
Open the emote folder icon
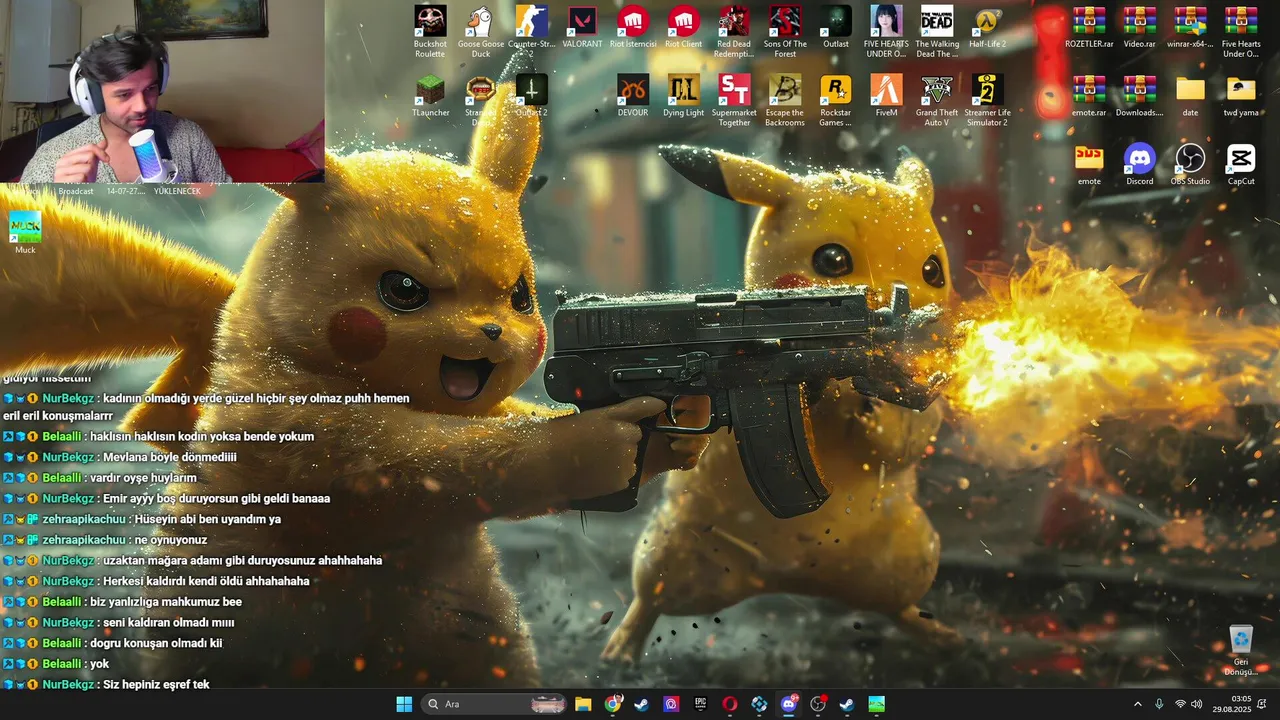1089,165
